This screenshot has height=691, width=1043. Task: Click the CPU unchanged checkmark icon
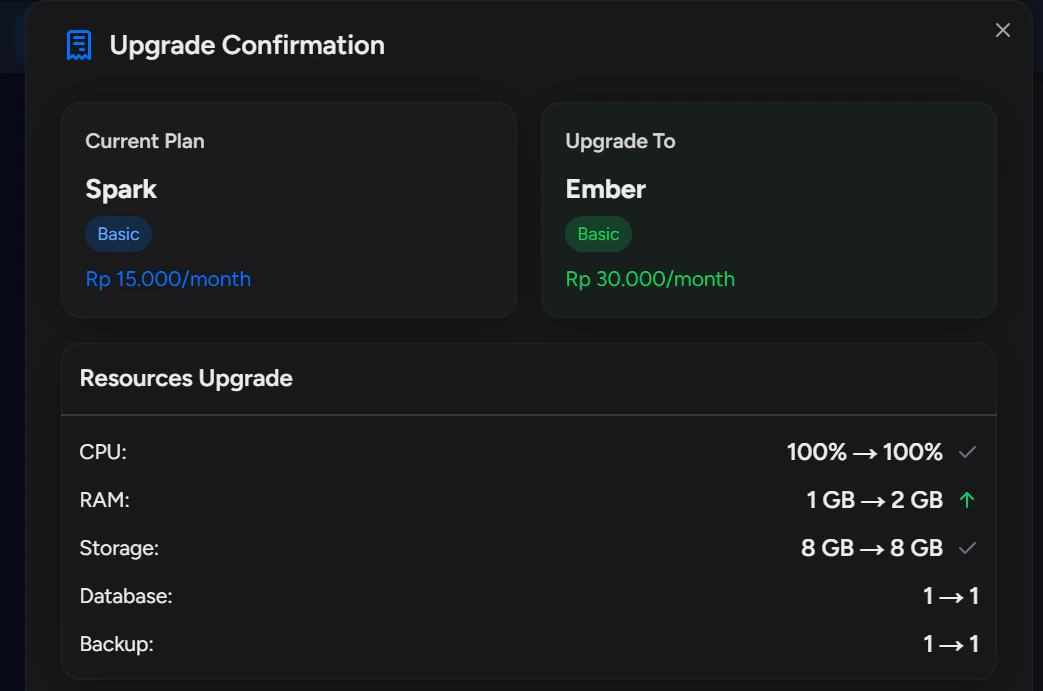[967, 452]
